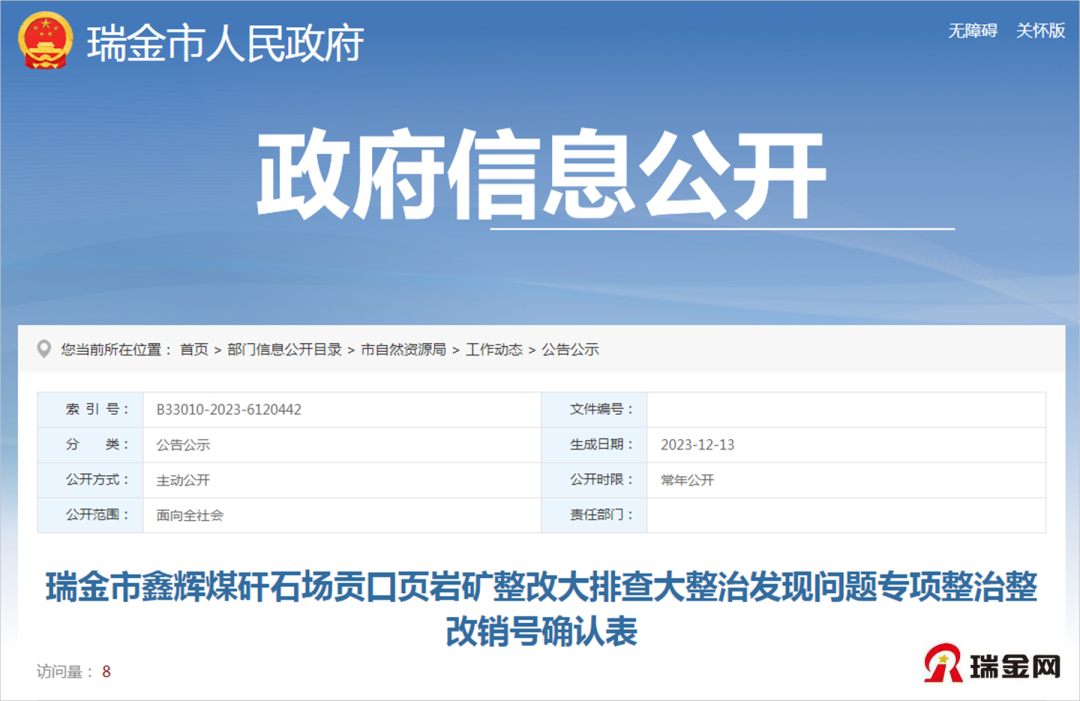Click visit count value 8
Viewport: 1080px width, 701px height.
(106, 671)
